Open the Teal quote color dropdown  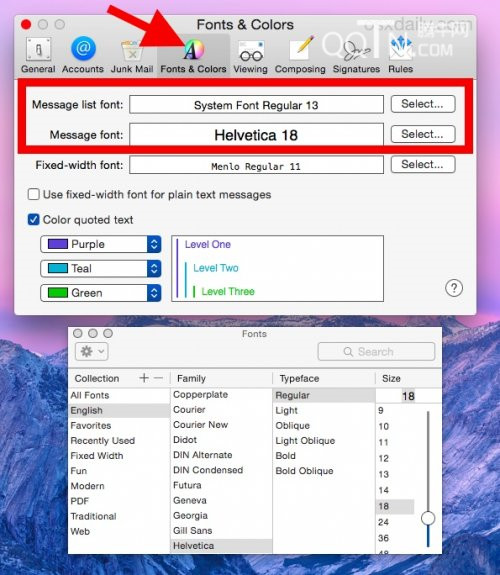click(x=101, y=268)
